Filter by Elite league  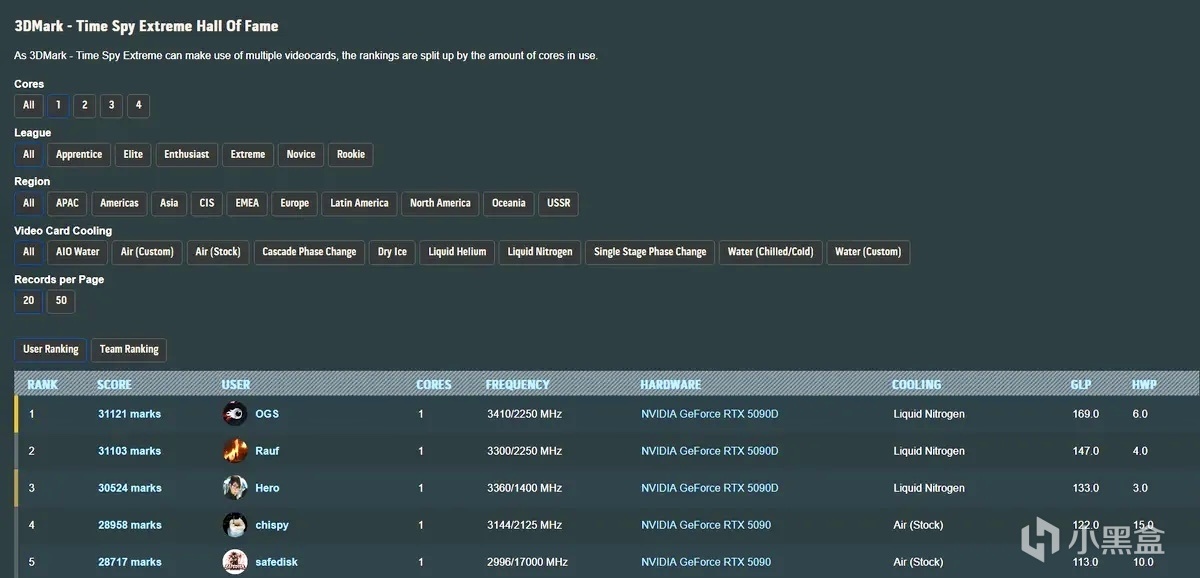133,154
